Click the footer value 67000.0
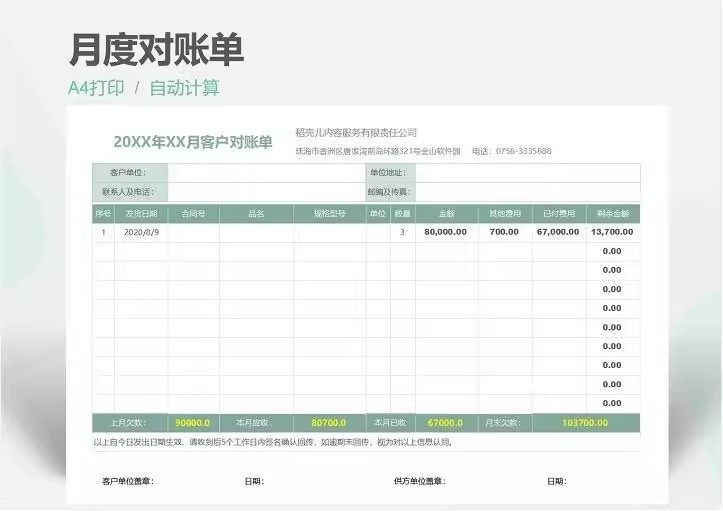Viewport: 723px width, 511px height. [445, 423]
